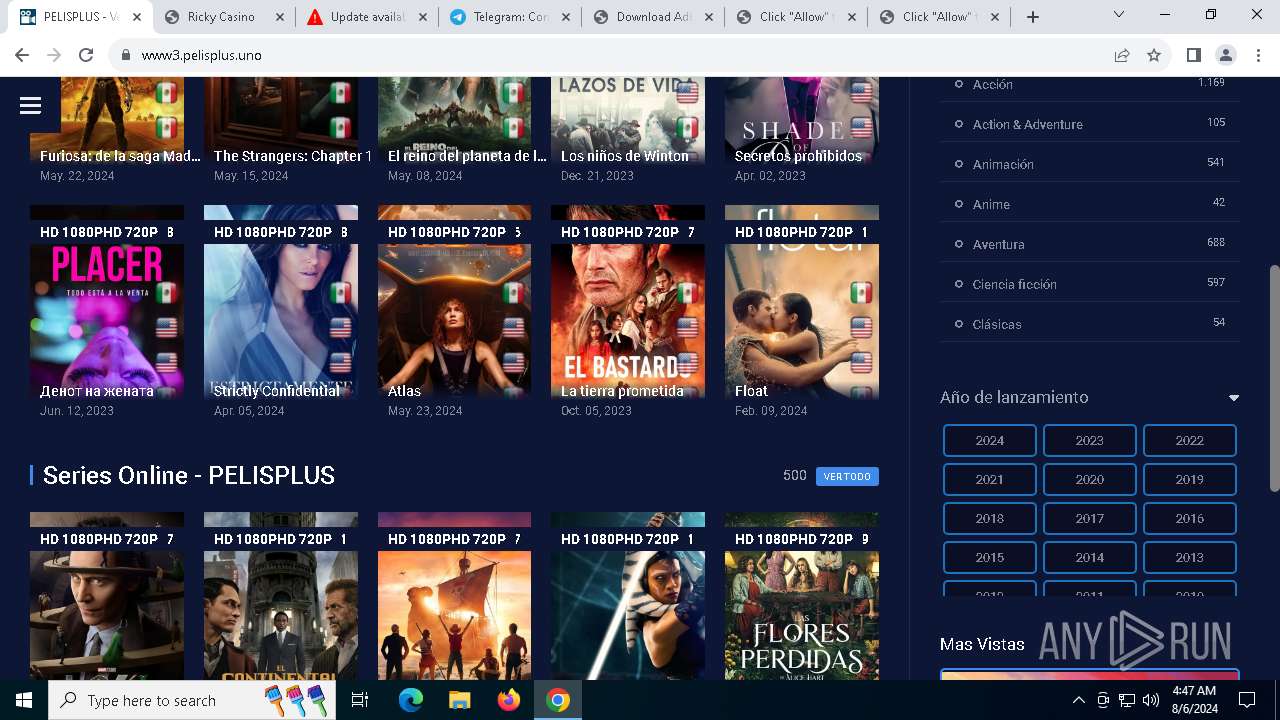The image size is (1280, 720).
Task: Open the Chrome three-dot menu
Action: pyautogui.click(x=1257, y=55)
